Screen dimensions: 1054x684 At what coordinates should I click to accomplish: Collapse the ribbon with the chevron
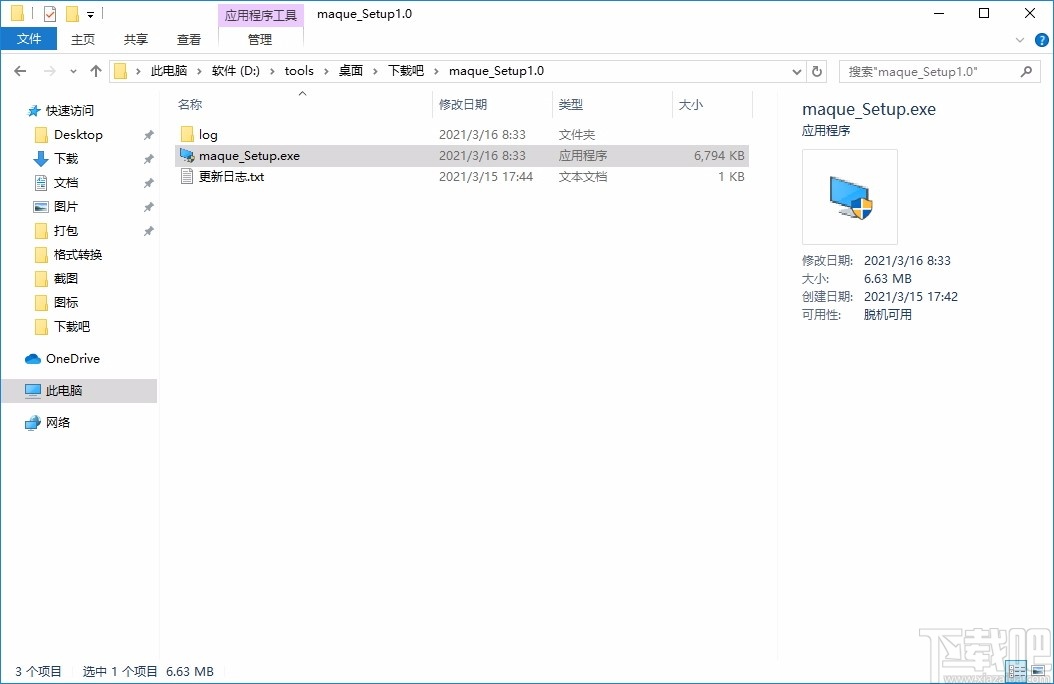pyautogui.click(x=1020, y=39)
